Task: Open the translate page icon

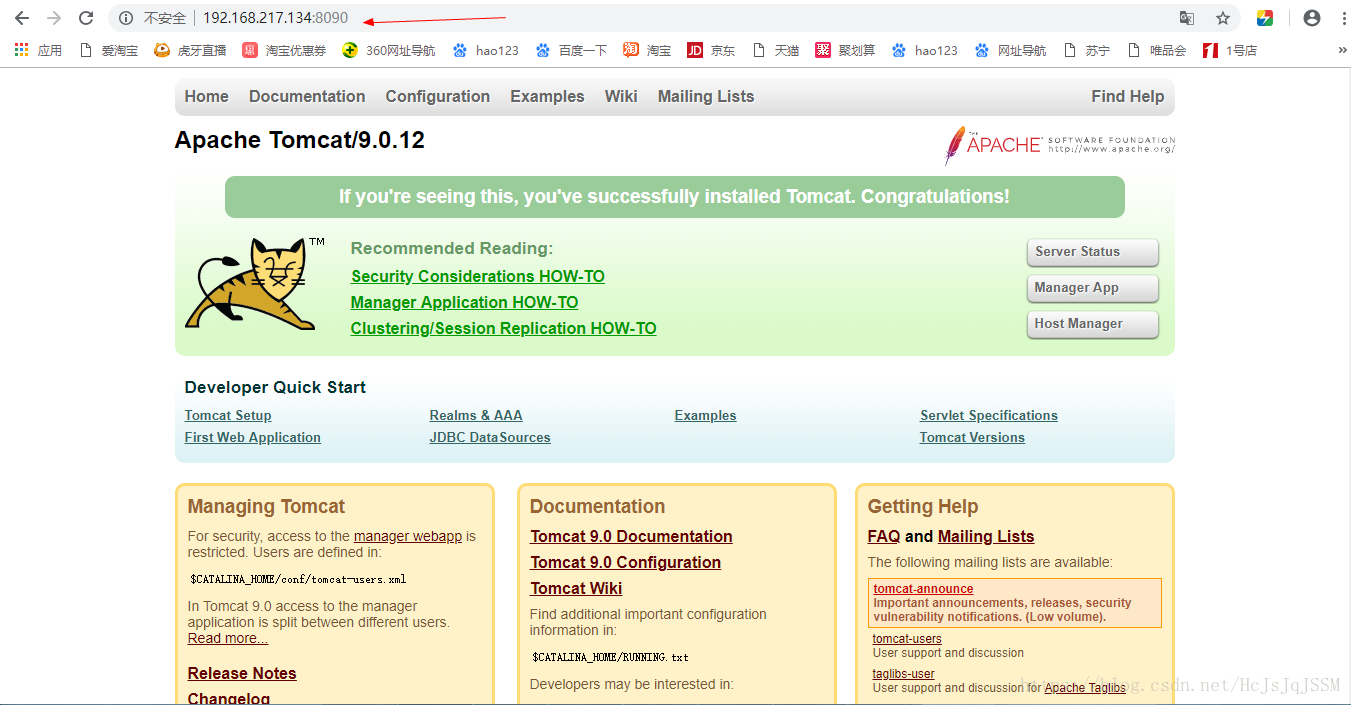Action: pos(1187,18)
